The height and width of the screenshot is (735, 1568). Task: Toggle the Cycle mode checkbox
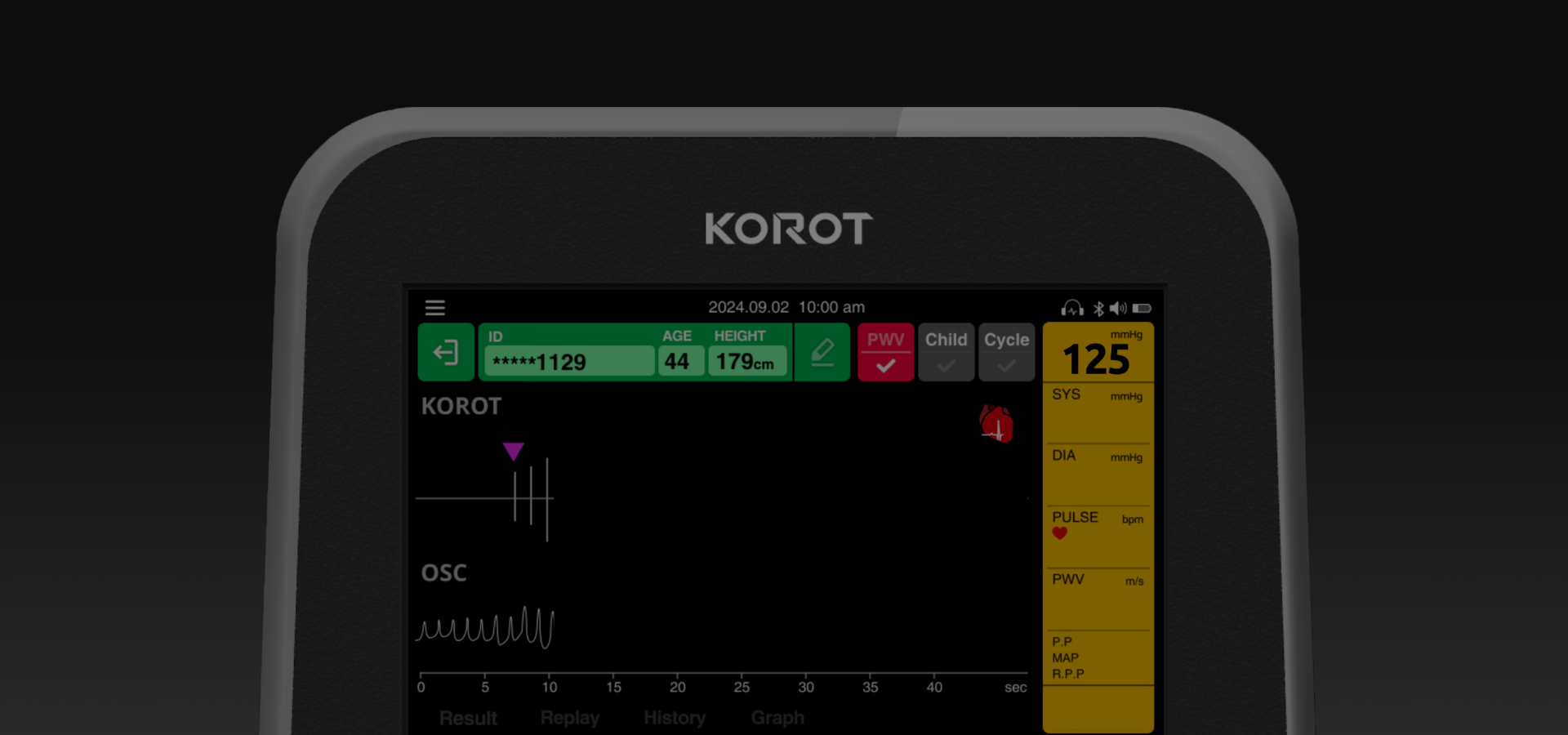pos(1006,352)
